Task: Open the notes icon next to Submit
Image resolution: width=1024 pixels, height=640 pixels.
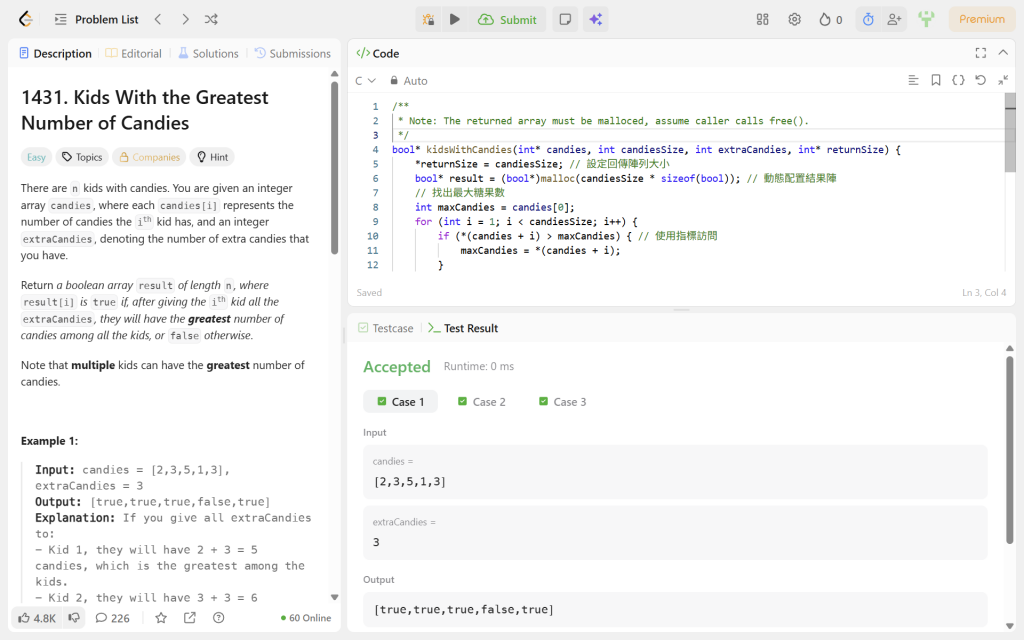Action: pos(565,19)
